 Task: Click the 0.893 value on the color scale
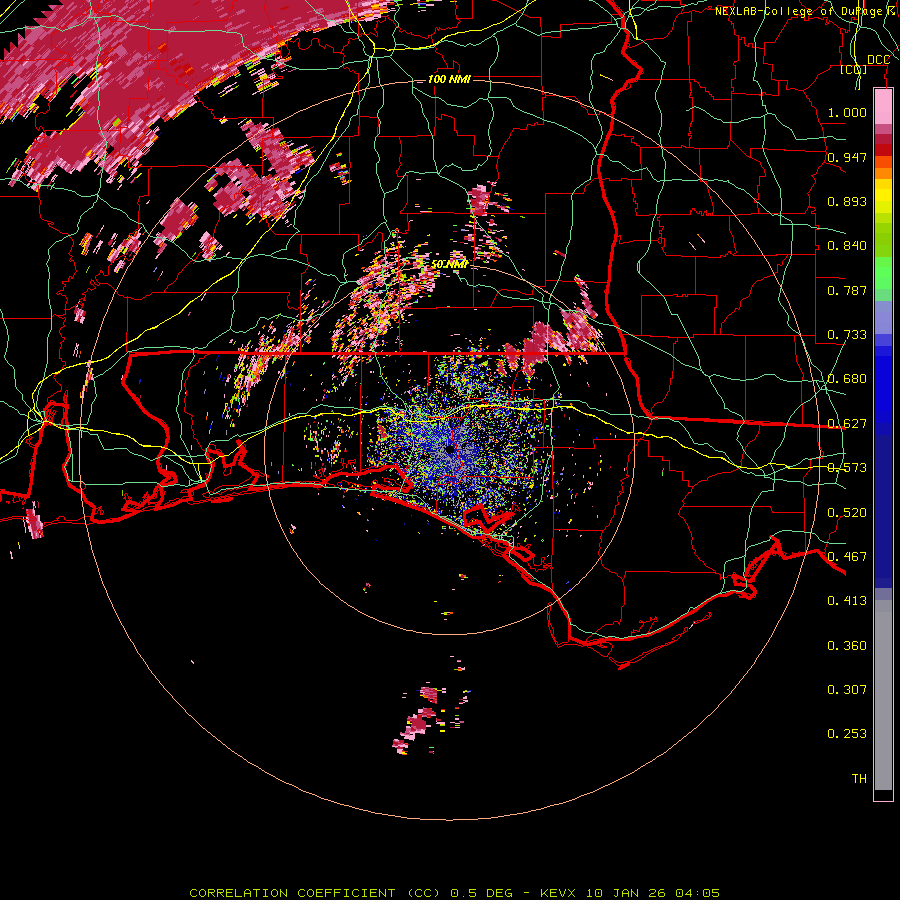pyautogui.click(x=847, y=201)
